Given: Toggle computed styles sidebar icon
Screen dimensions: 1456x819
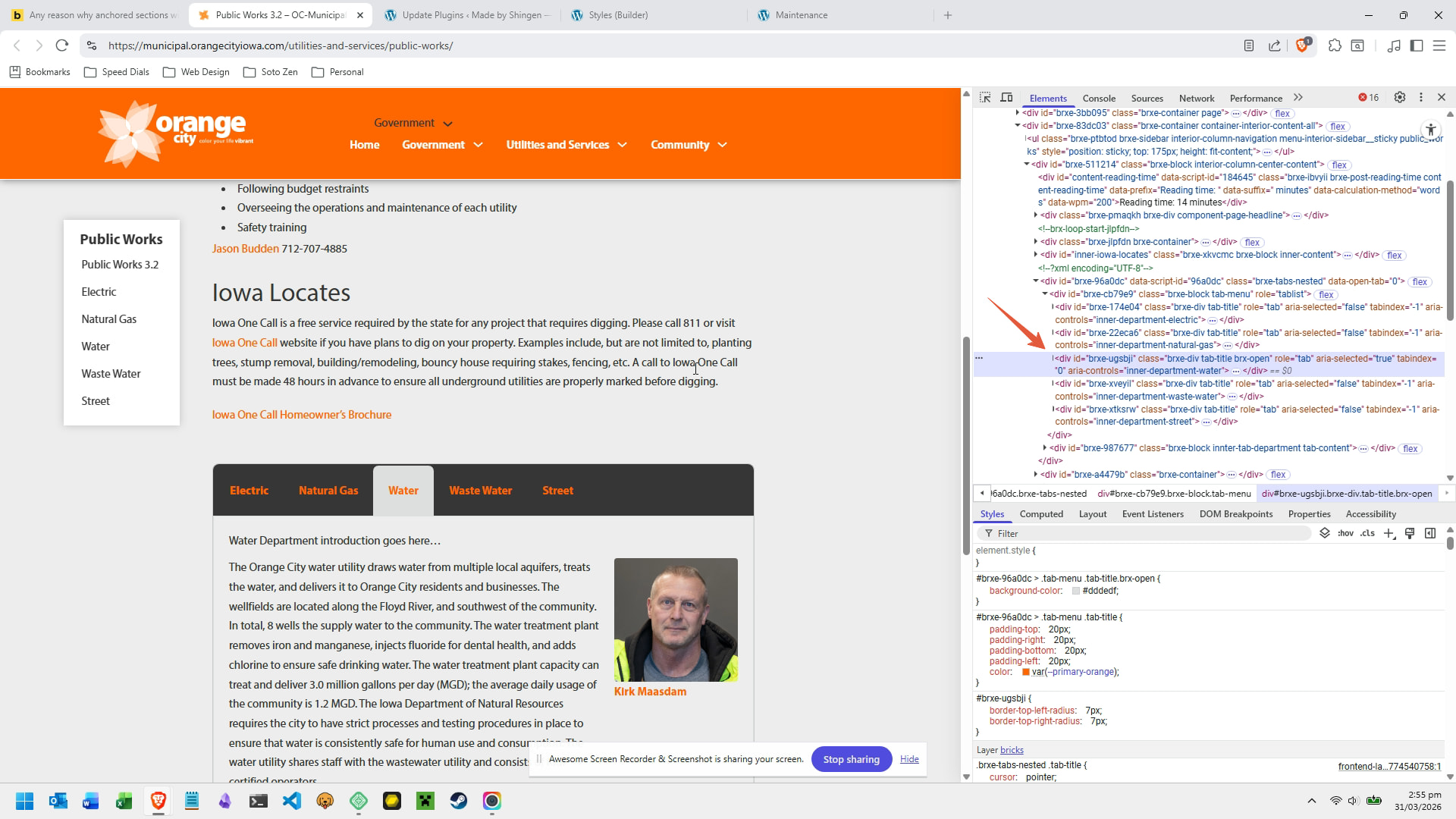Looking at the screenshot, I should coord(1430,533).
